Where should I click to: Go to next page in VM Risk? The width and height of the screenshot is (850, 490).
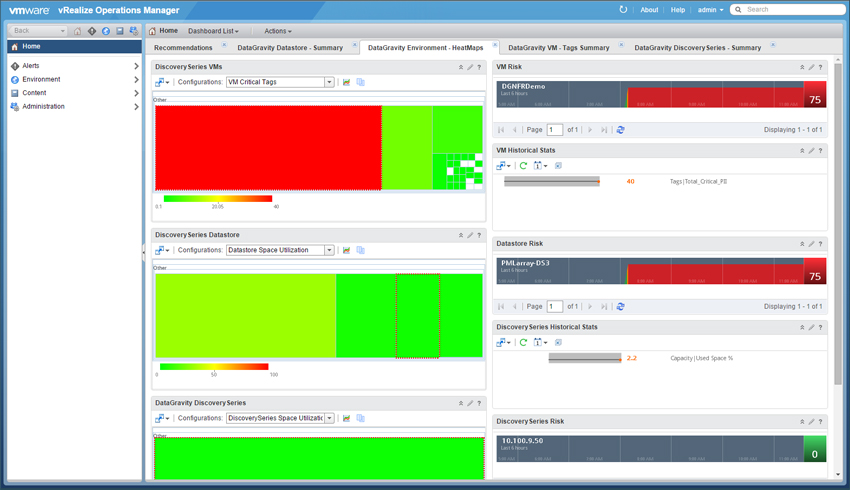coord(590,130)
